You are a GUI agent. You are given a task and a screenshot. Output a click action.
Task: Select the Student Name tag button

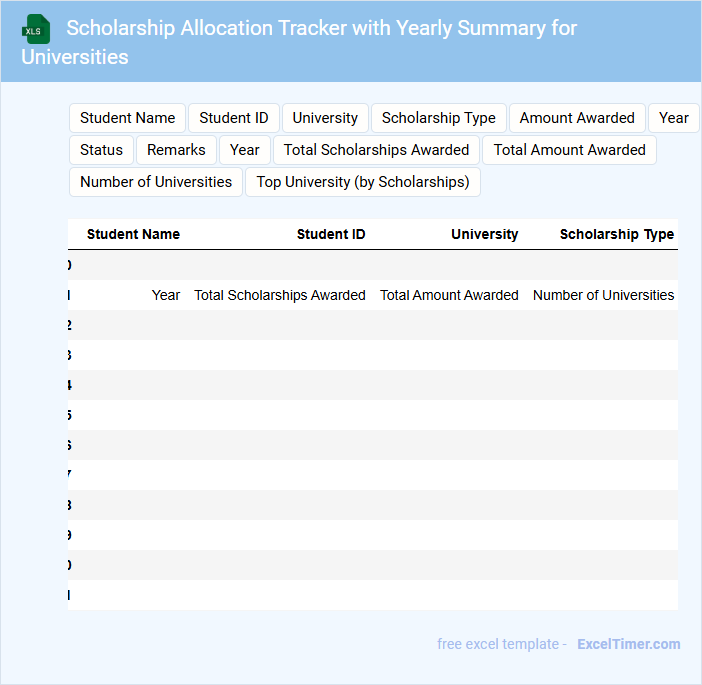pos(127,118)
